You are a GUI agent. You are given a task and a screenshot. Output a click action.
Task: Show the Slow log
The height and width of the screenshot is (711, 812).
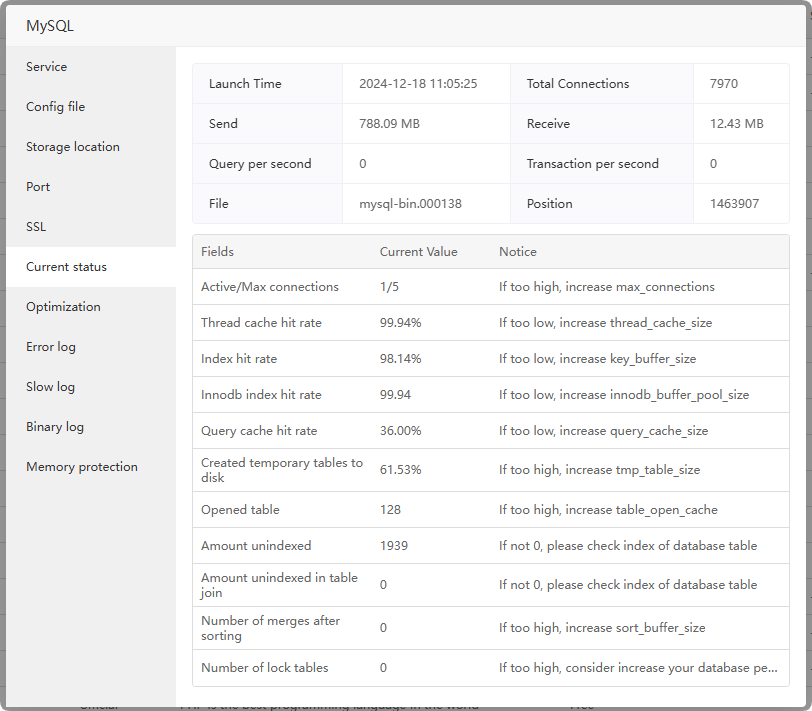tap(50, 387)
